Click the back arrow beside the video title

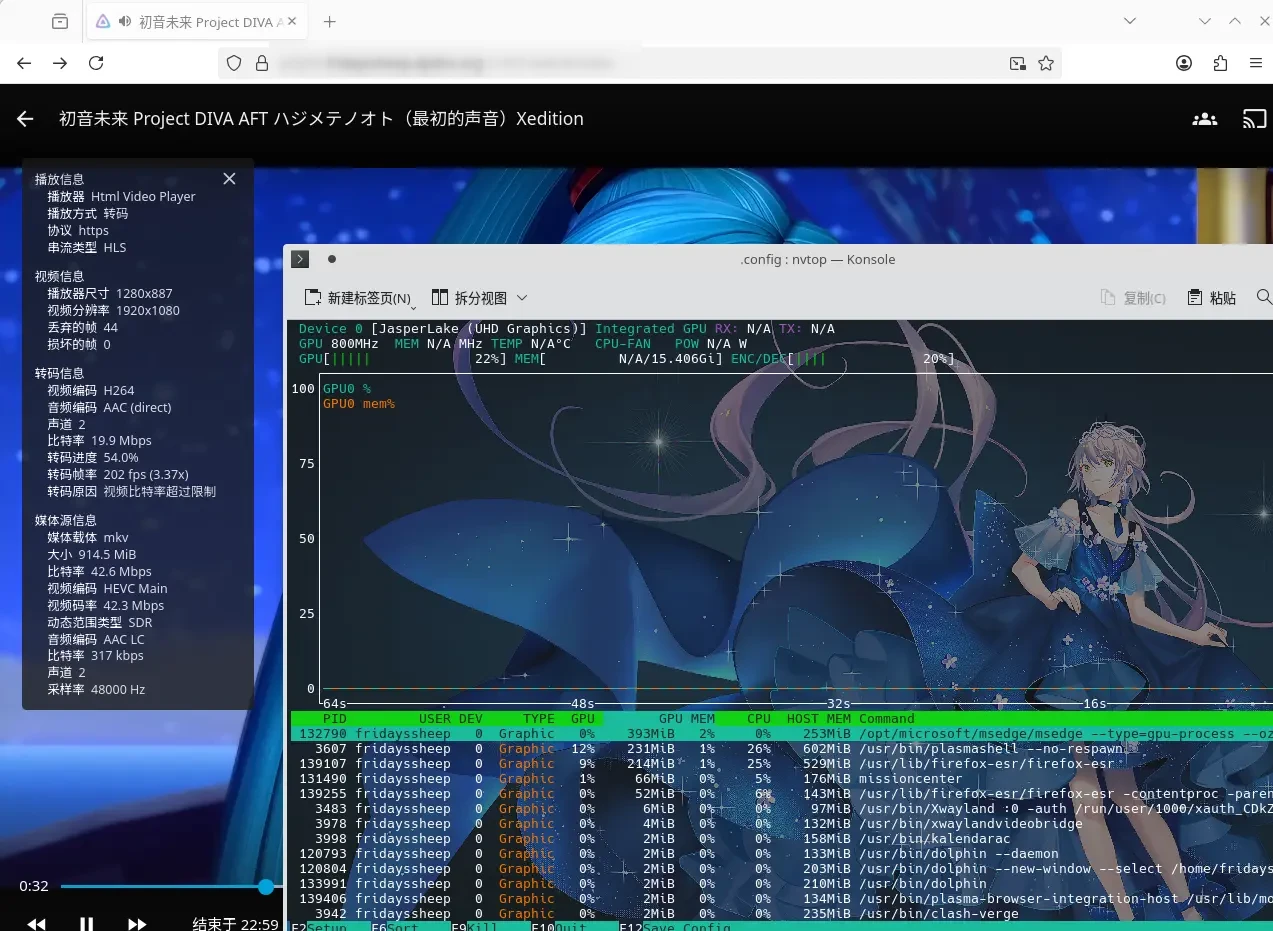[x=24, y=118]
